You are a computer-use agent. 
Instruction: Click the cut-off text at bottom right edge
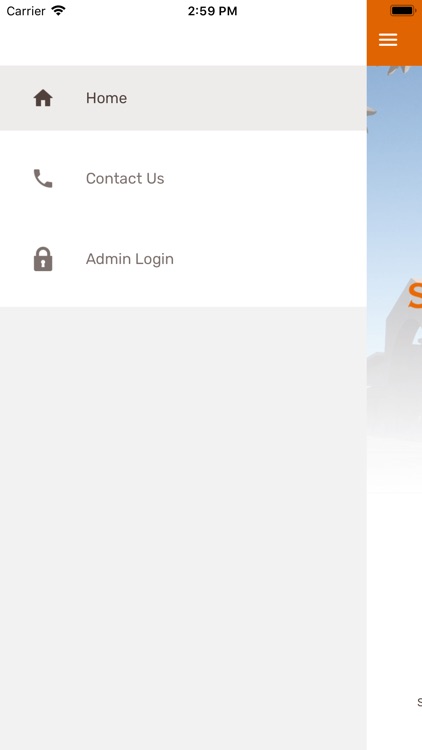420,702
